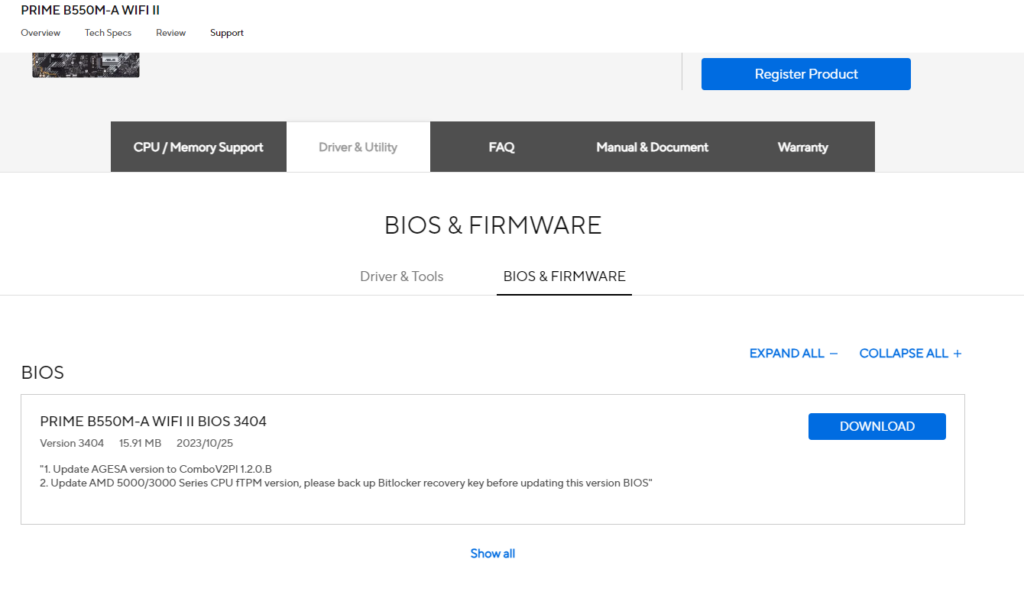Switch to the Driver & Tools section

401,276
